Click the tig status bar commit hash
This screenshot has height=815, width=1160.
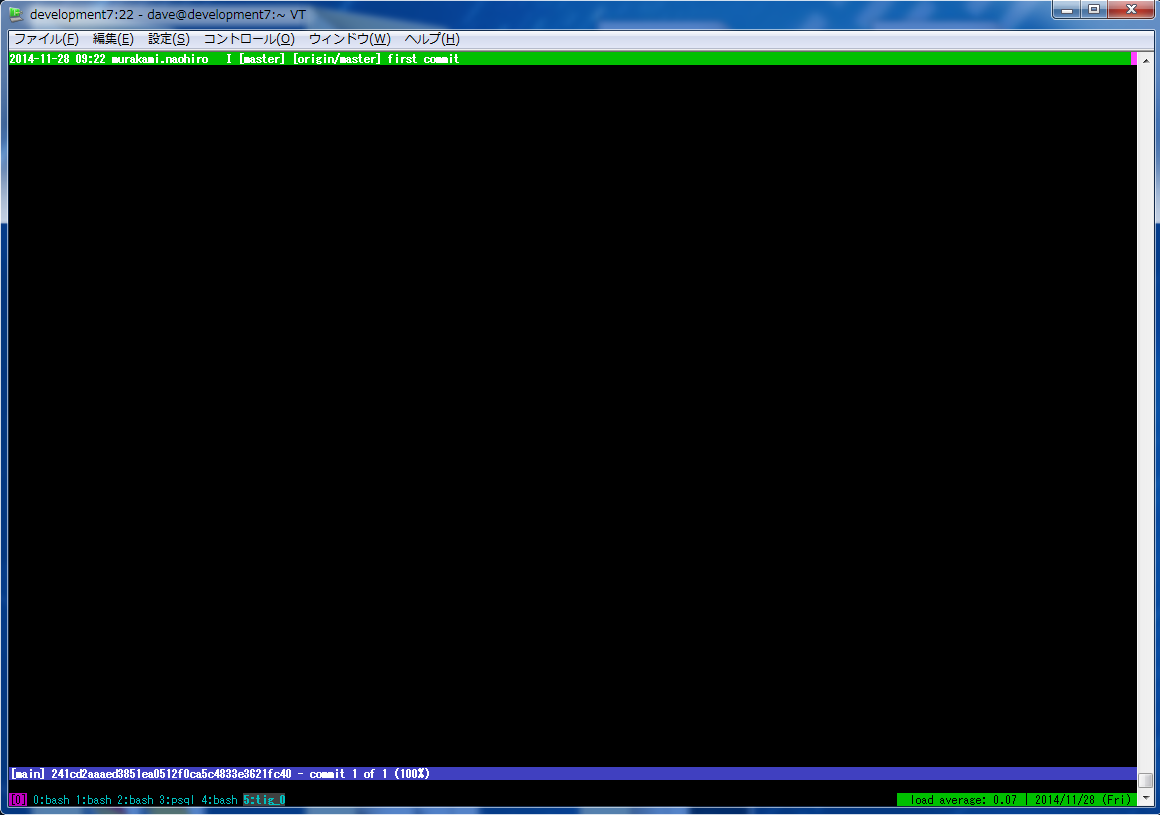click(171, 774)
